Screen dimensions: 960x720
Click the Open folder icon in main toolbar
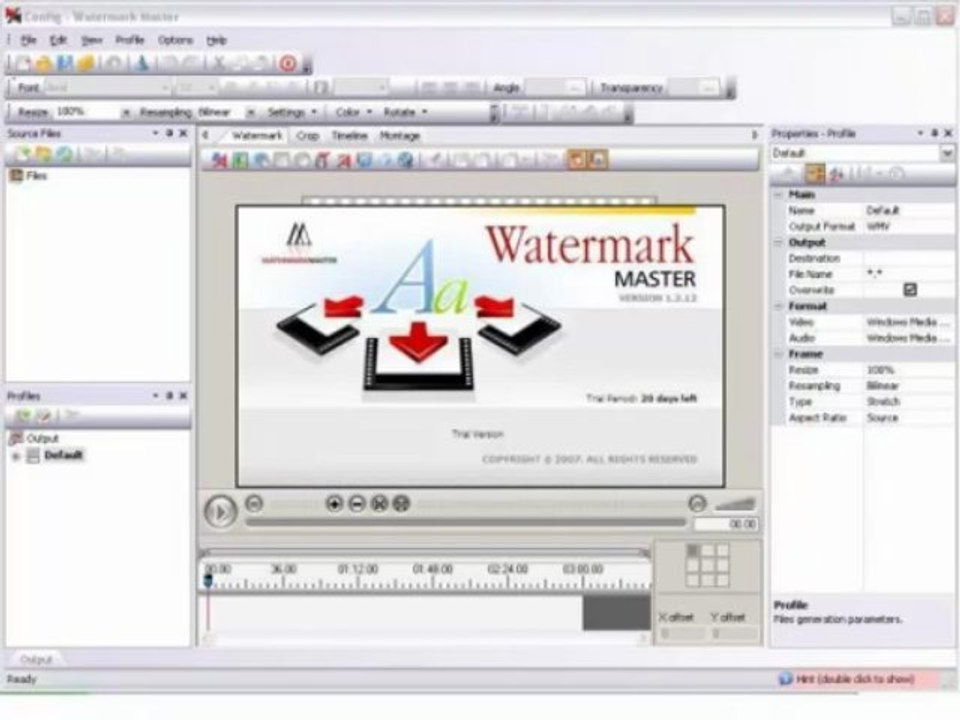(x=43, y=64)
